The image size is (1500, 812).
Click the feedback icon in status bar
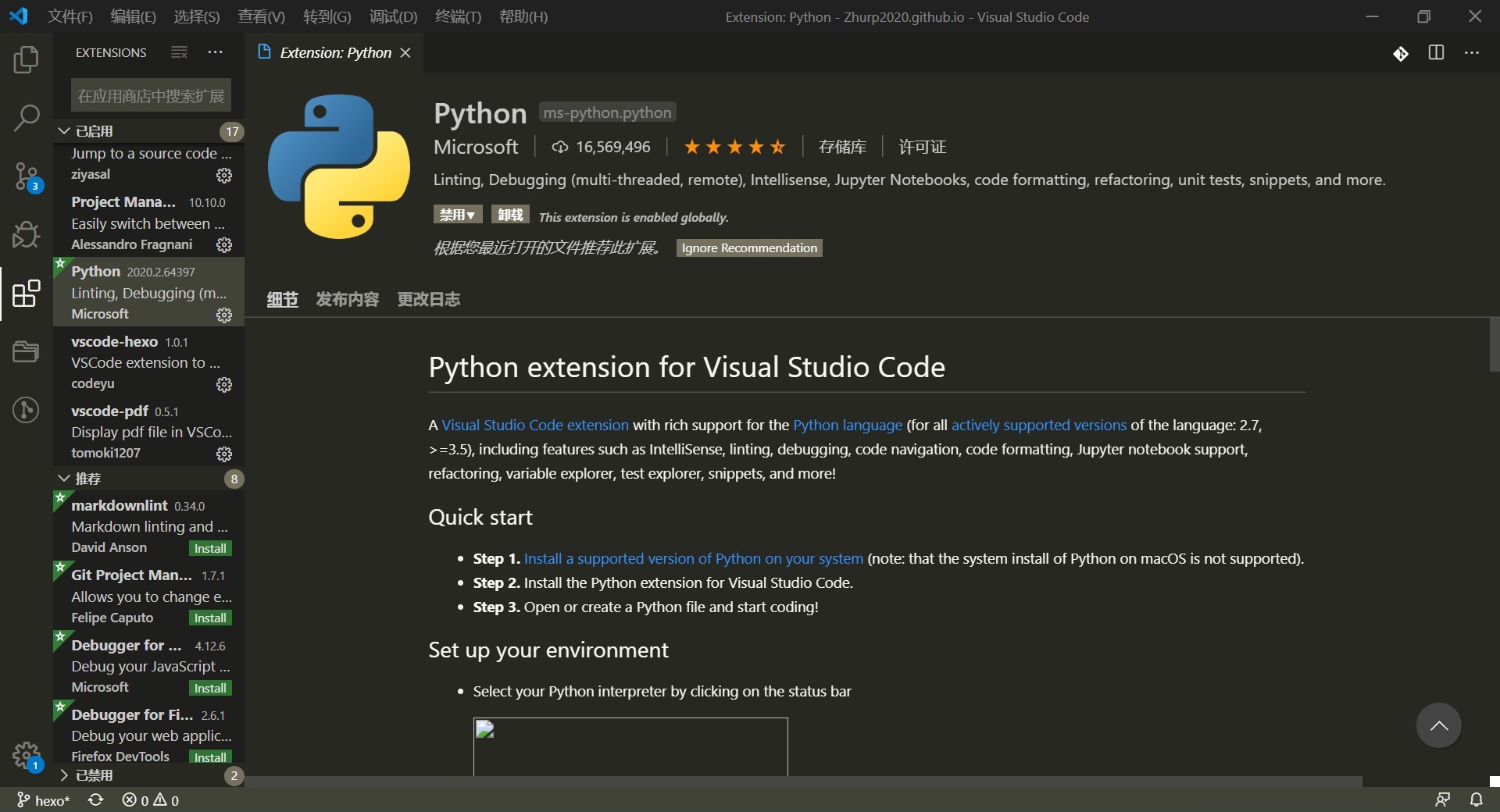click(x=1442, y=800)
